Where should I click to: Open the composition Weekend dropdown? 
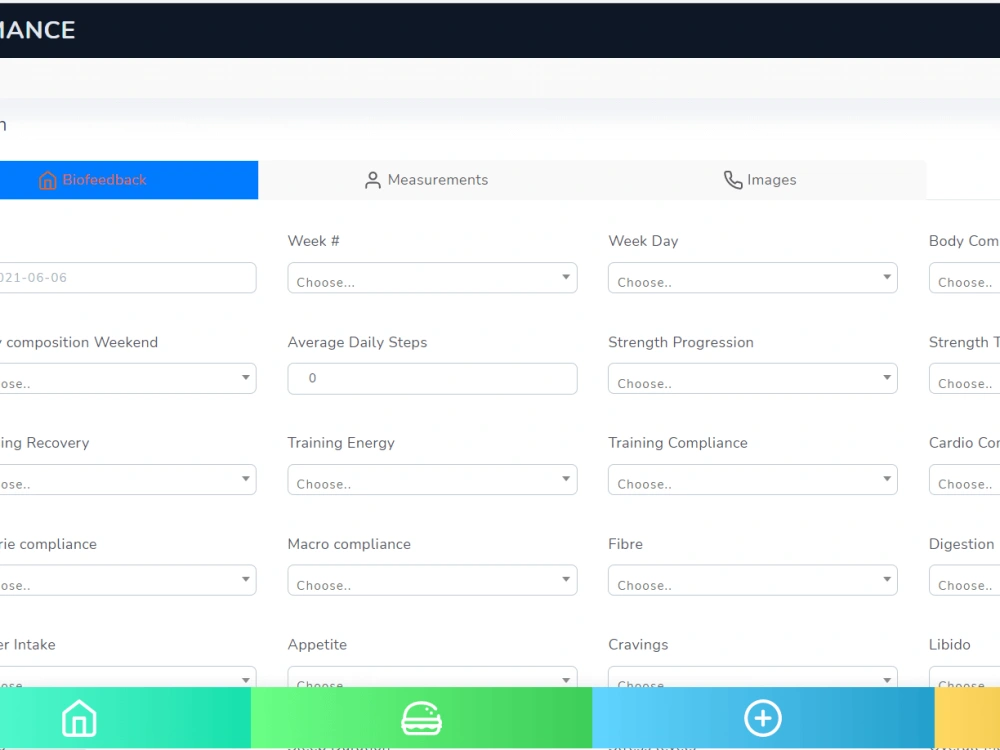[x=128, y=379]
